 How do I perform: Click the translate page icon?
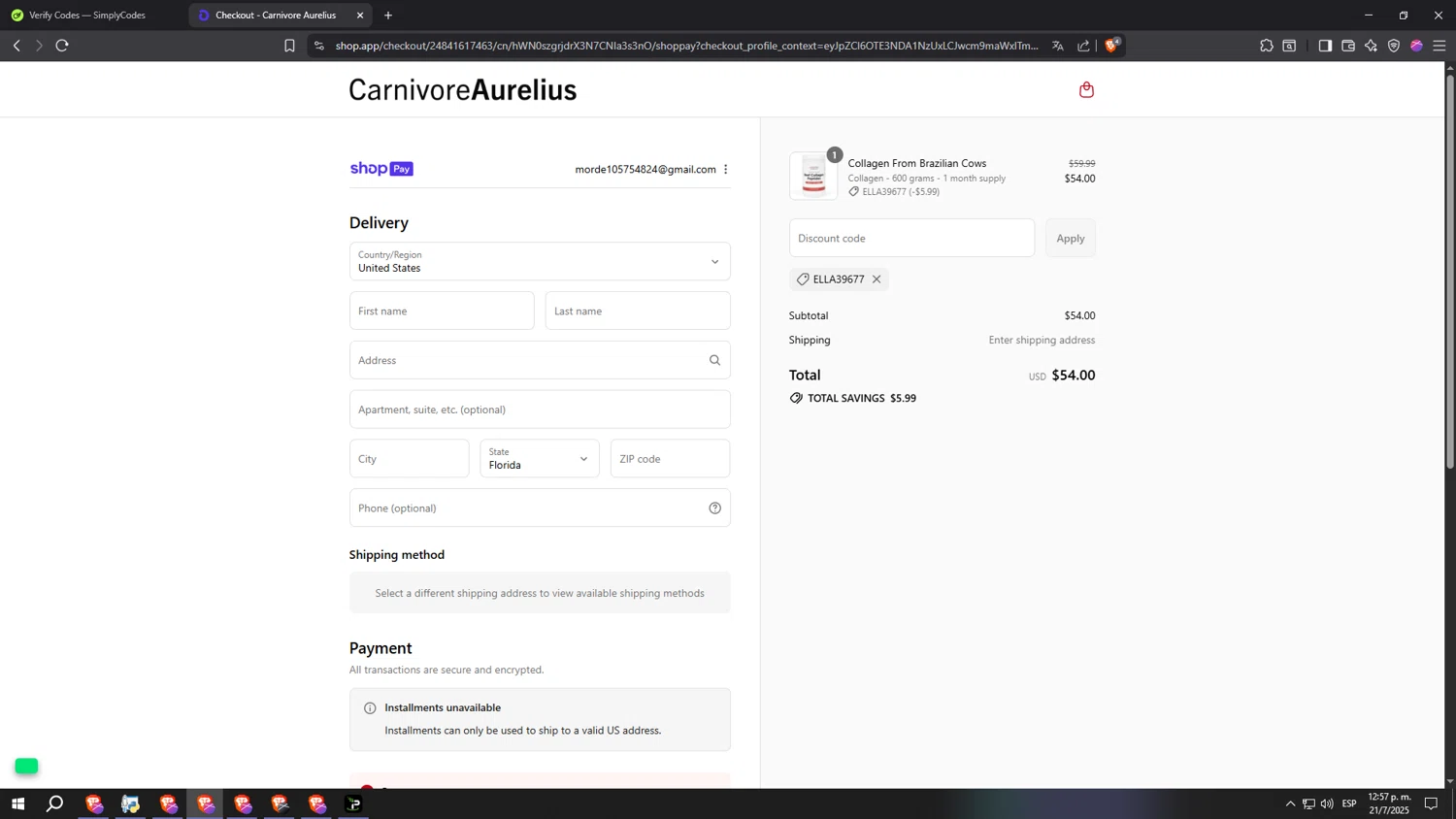(x=1058, y=46)
